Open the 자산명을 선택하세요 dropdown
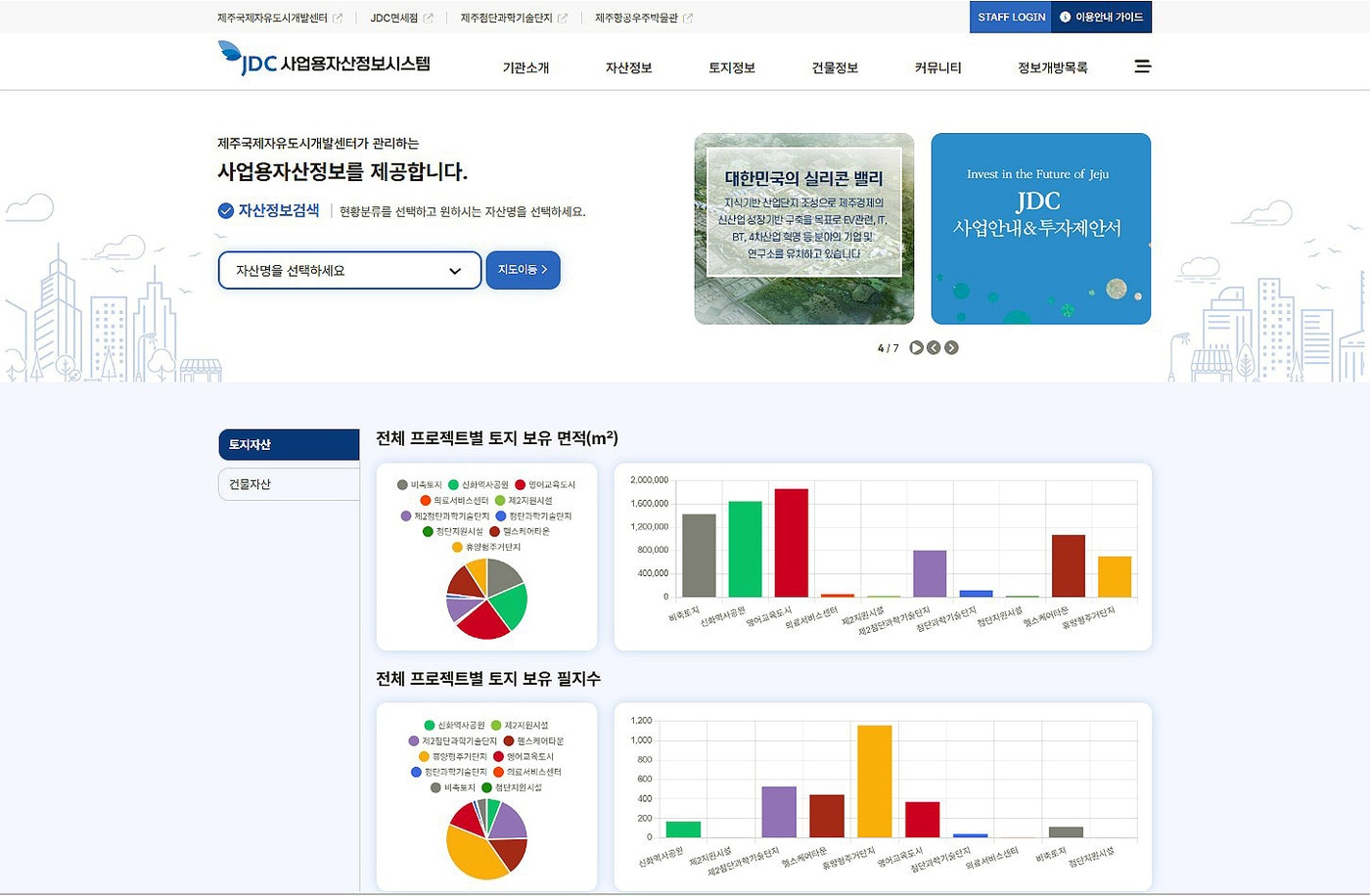Image resolution: width=1370 pixels, height=896 pixels. [348, 270]
